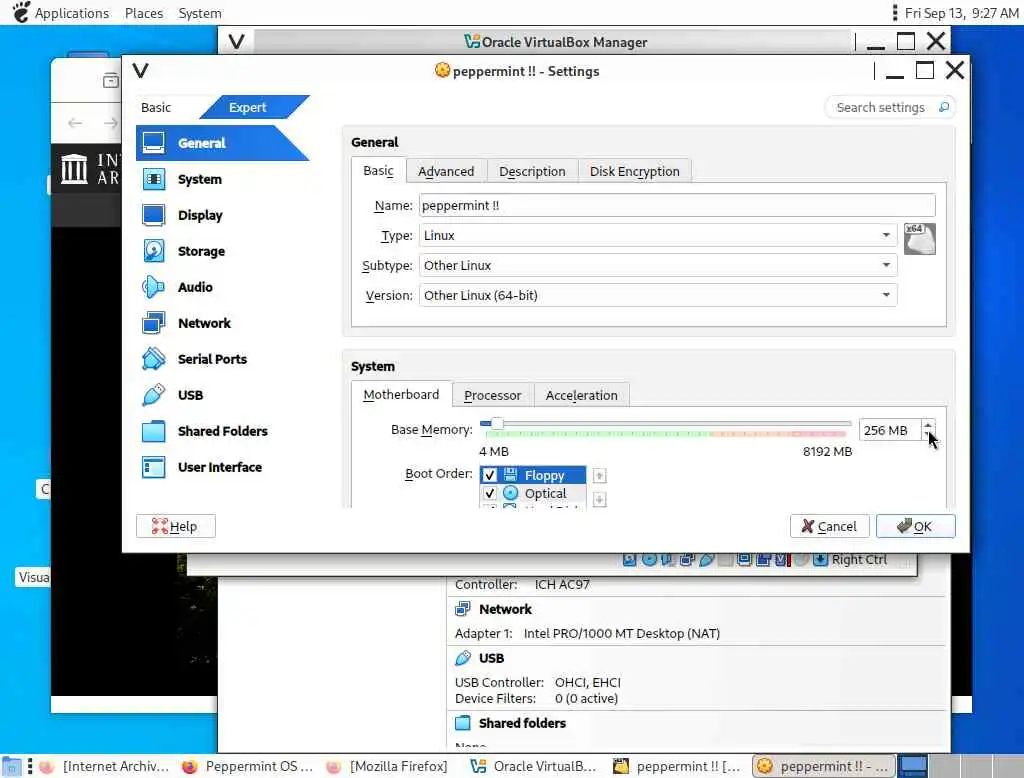Open the General settings category
The image size is (1024, 778).
point(222,143)
